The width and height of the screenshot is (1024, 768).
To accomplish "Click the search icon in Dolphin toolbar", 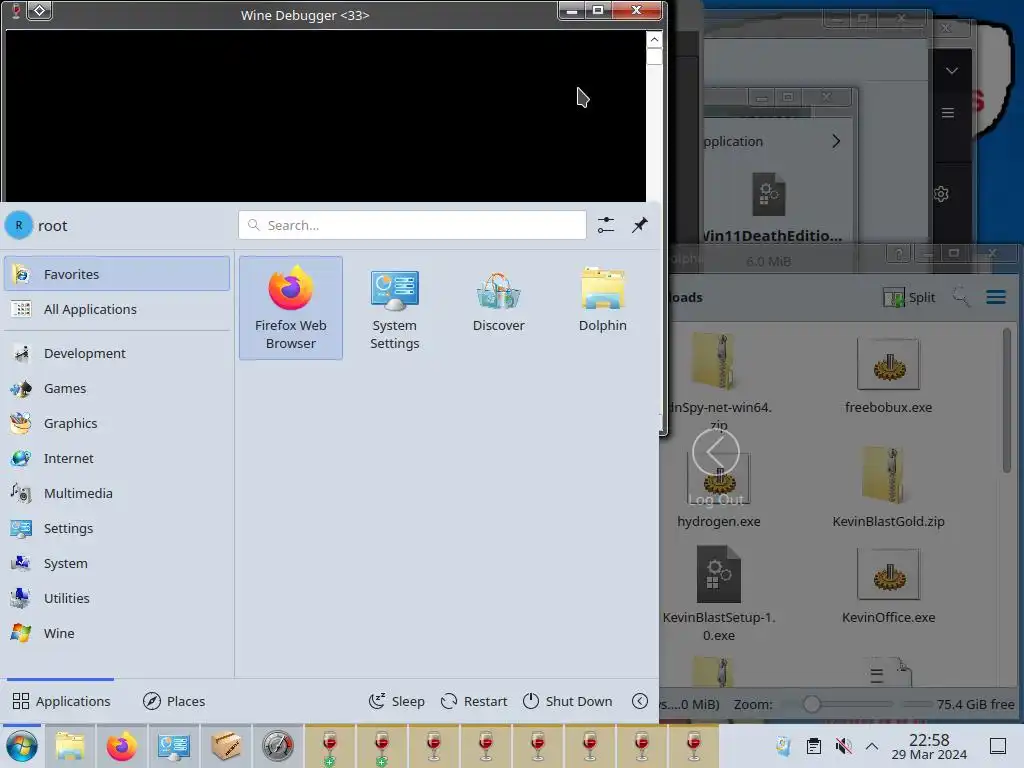I will click(x=961, y=297).
